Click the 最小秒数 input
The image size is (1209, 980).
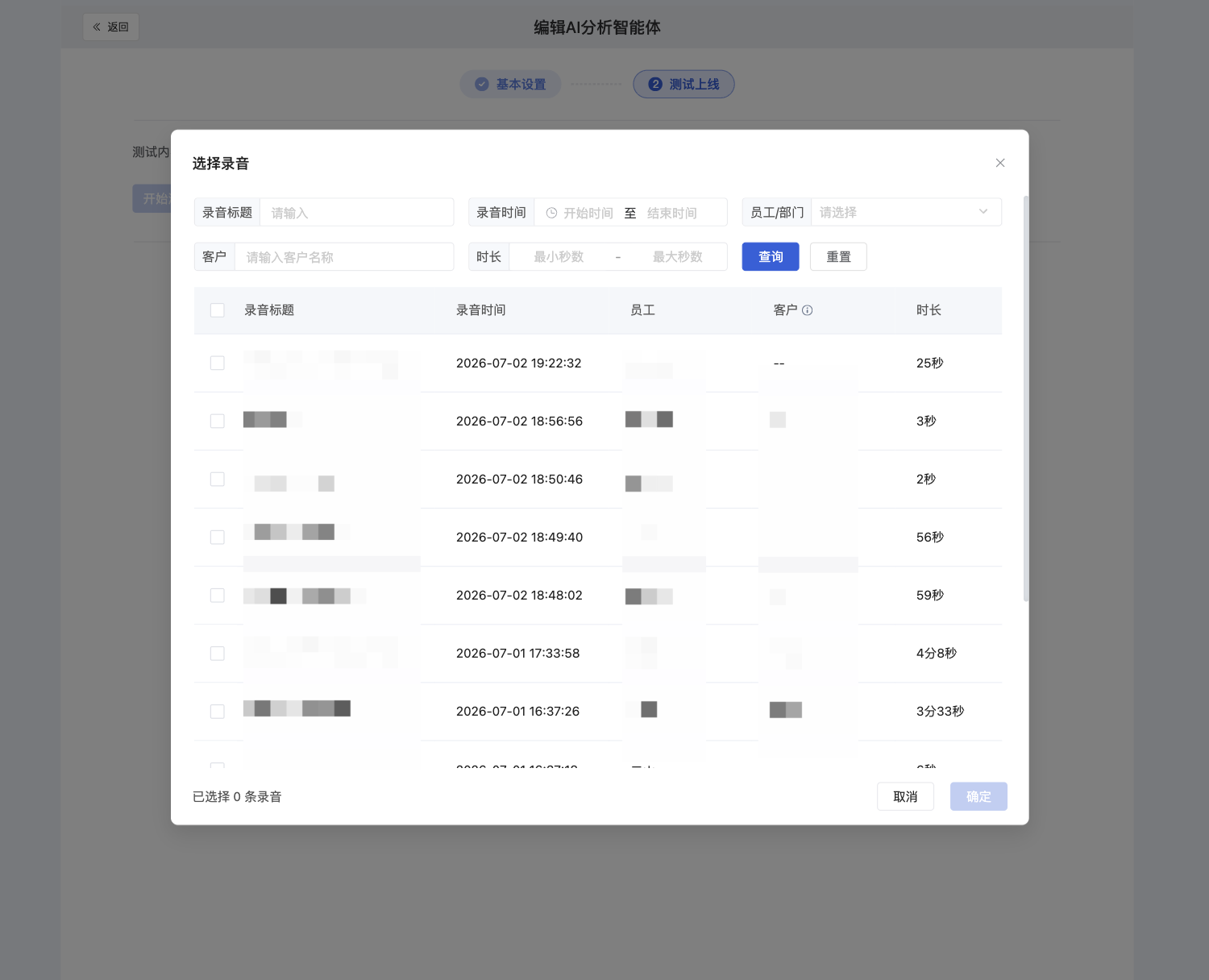(559, 256)
